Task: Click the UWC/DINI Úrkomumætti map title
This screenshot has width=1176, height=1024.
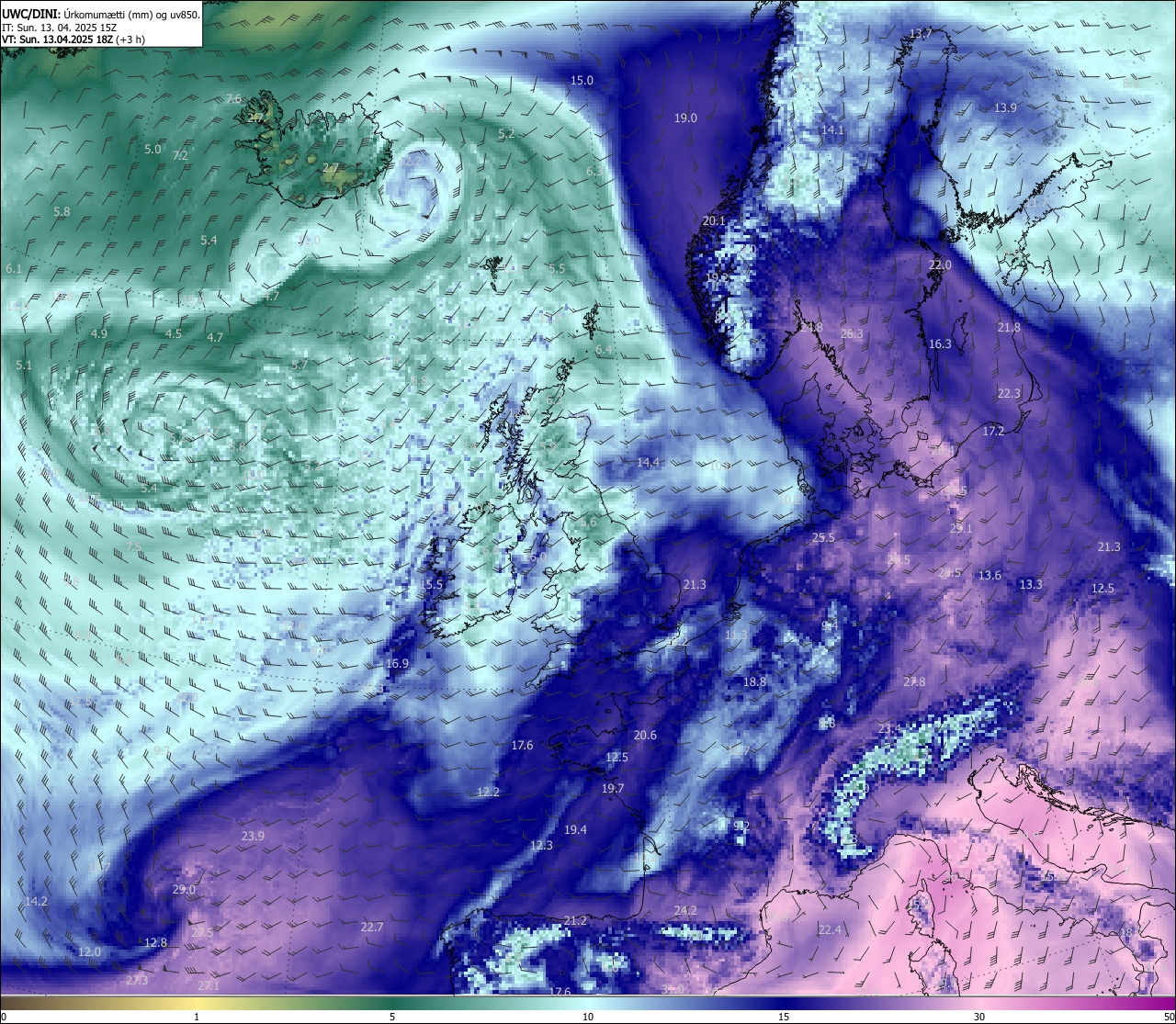Action: [101, 14]
